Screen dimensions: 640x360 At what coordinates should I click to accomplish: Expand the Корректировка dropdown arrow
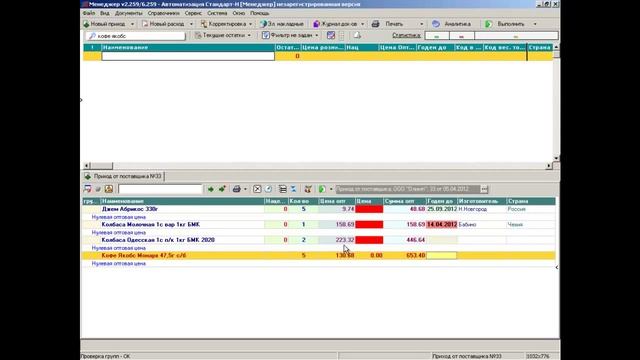coord(251,24)
